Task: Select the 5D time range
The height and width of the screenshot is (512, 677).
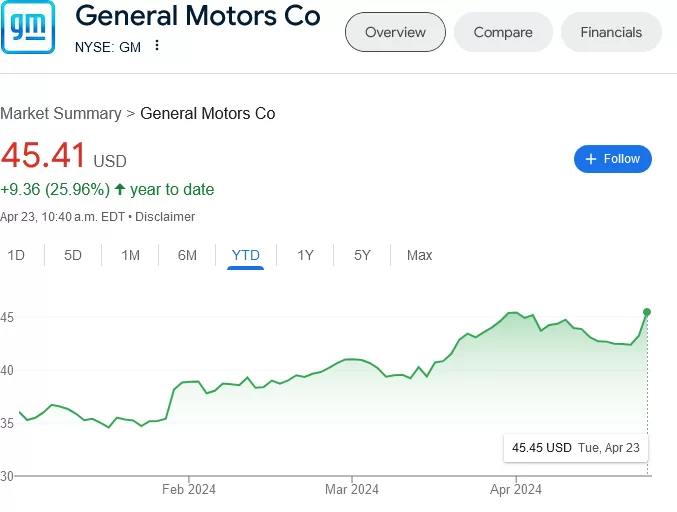Action: (x=73, y=255)
